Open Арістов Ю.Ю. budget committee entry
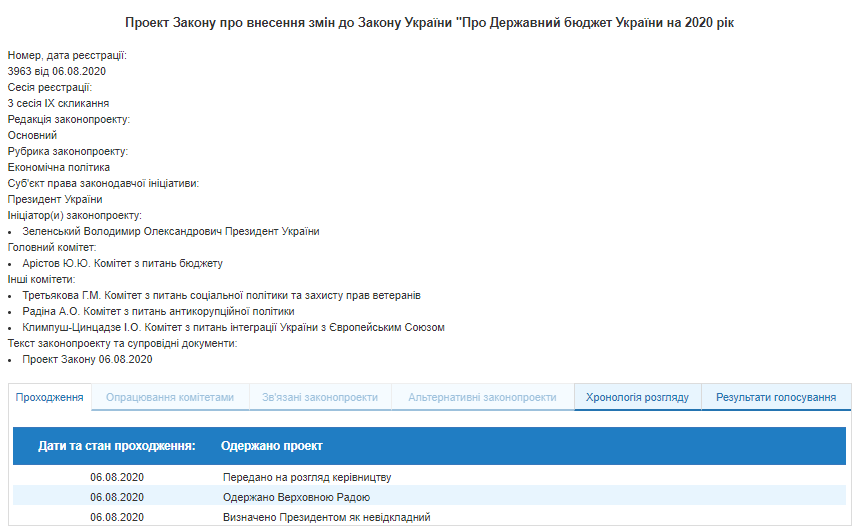The image size is (856, 532). click(x=122, y=263)
